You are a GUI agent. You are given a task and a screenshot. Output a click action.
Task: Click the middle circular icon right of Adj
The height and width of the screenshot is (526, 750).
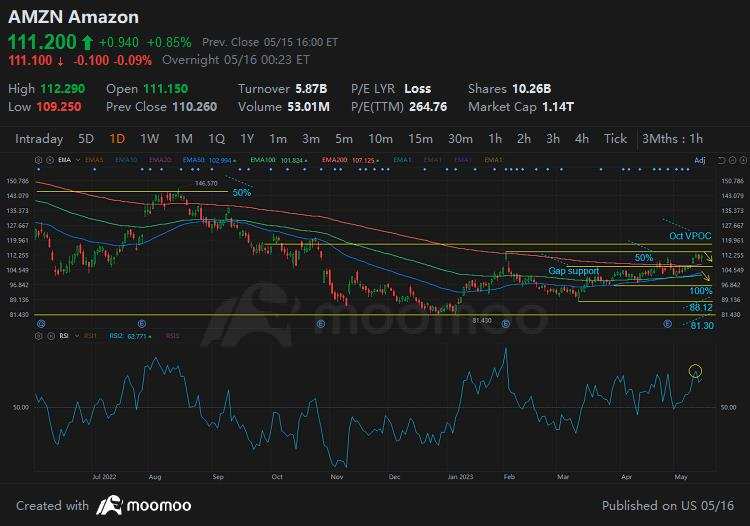(x=732, y=161)
